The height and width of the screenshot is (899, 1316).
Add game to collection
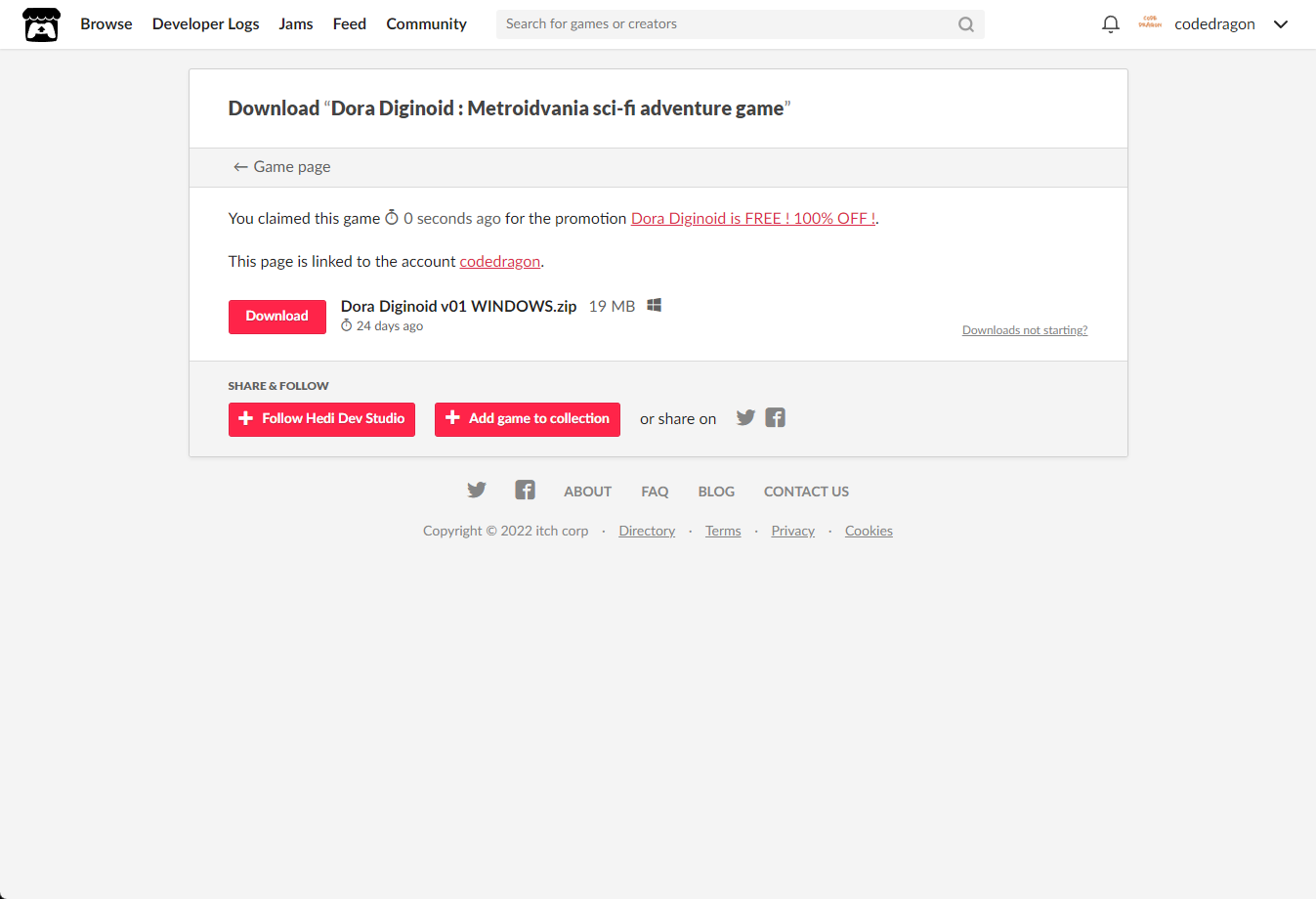coord(528,419)
